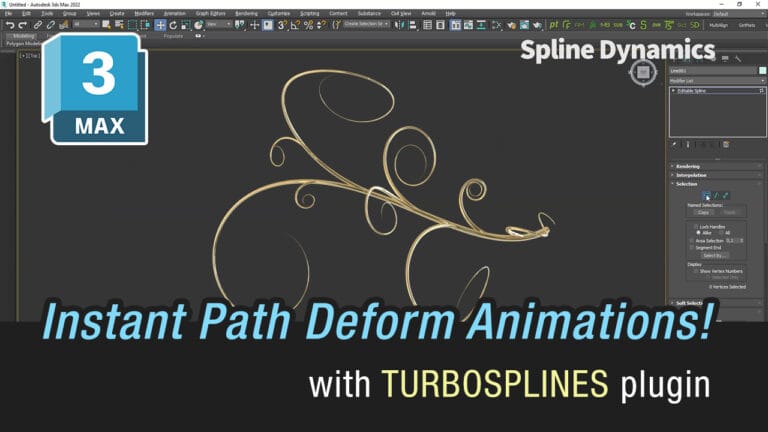Select the Select and Link tool
Image resolution: width=768 pixels, height=432 pixels.
[x=38, y=25]
